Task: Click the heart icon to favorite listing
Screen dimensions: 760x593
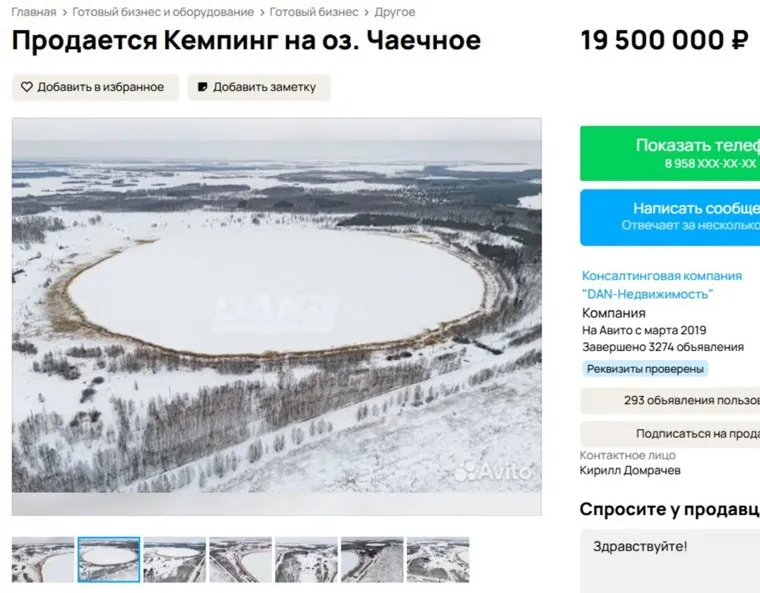Action: (x=27, y=87)
